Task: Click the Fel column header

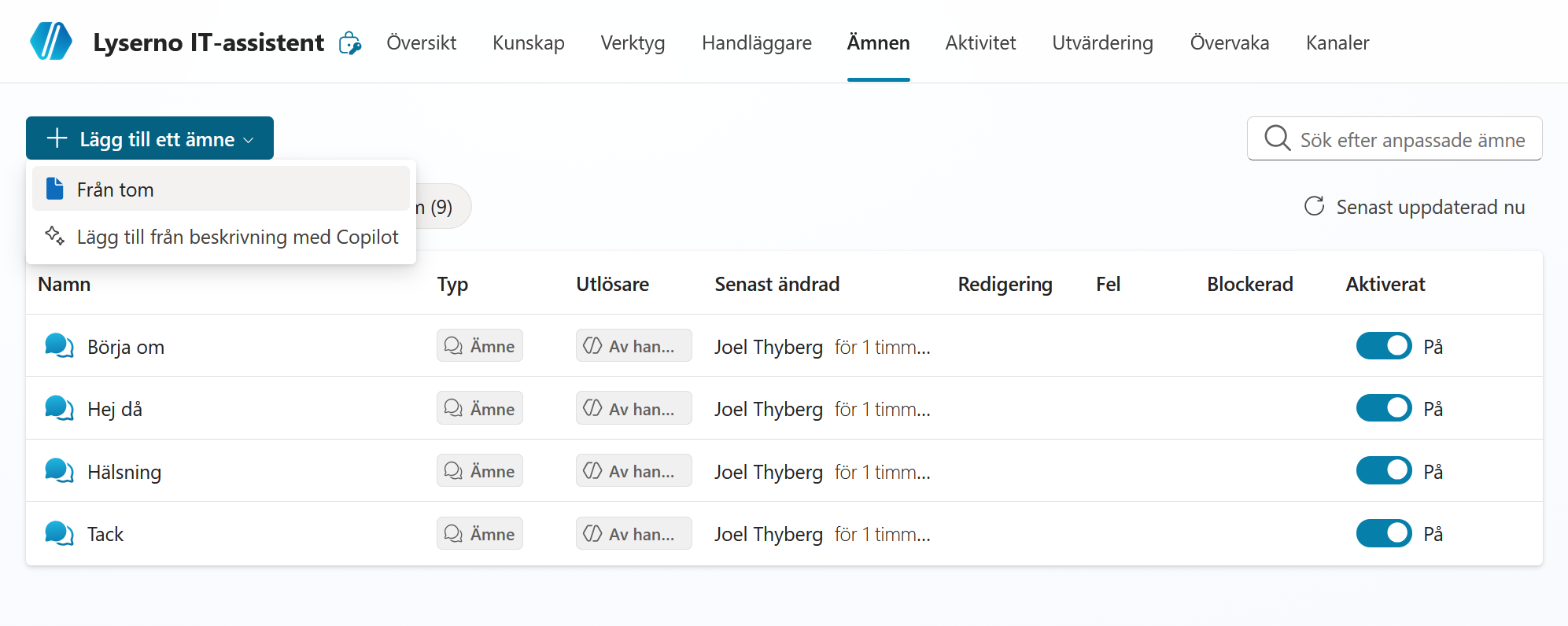Action: [1108, 284]
